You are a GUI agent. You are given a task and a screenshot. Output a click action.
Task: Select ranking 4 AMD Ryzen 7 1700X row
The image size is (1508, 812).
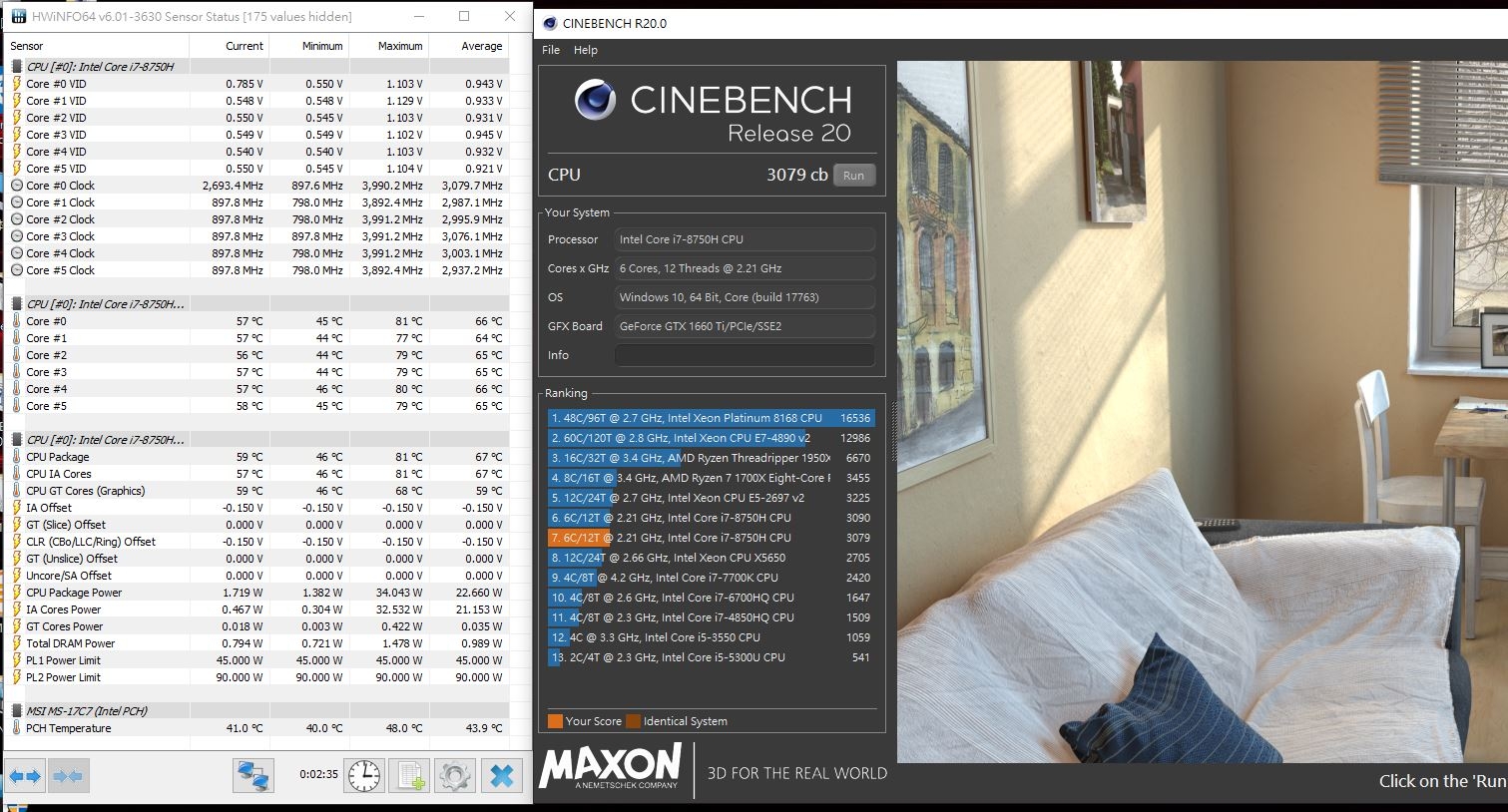[x=711, y=478]
